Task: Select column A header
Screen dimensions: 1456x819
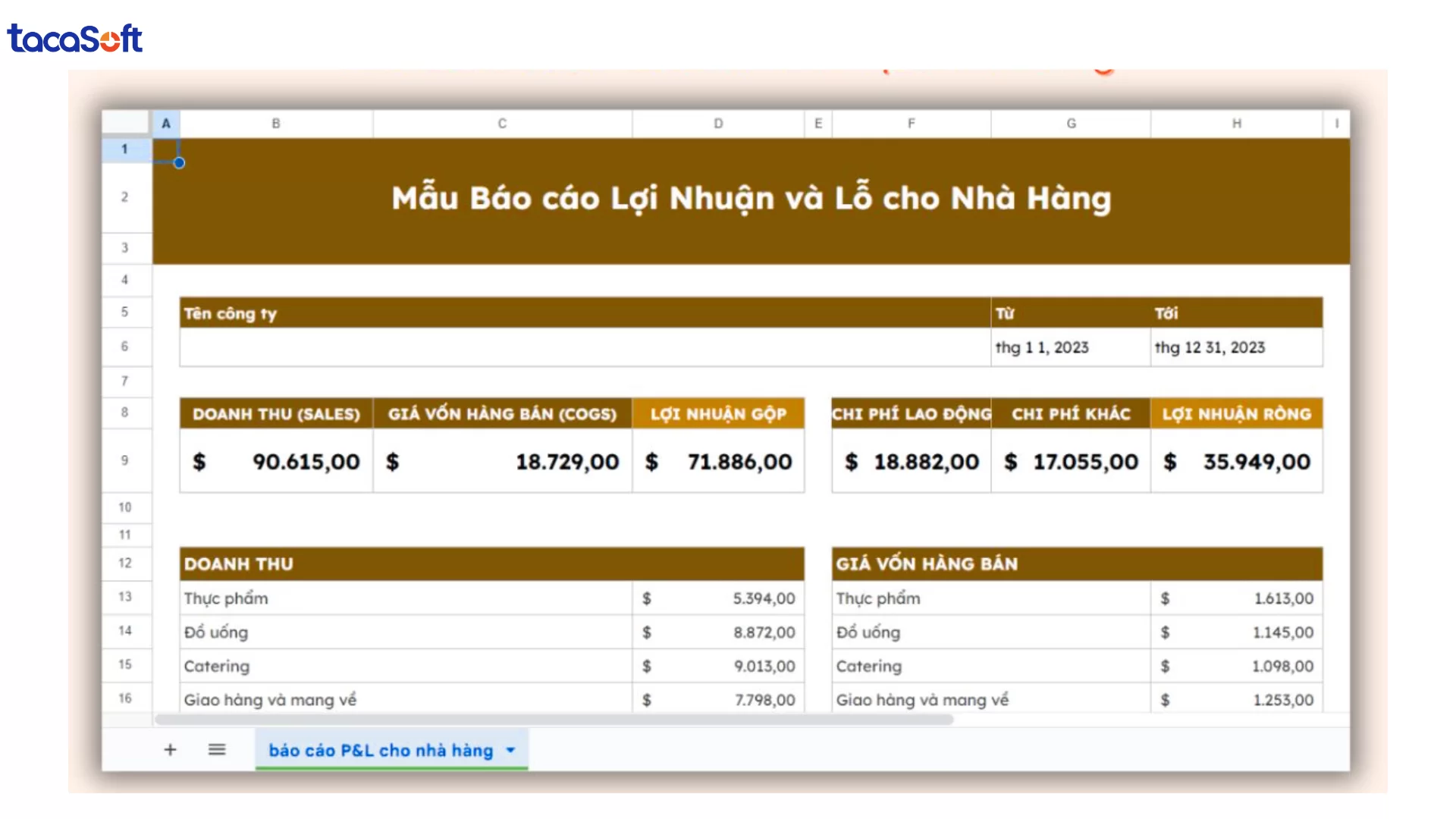Action: [x=166, y=123]
